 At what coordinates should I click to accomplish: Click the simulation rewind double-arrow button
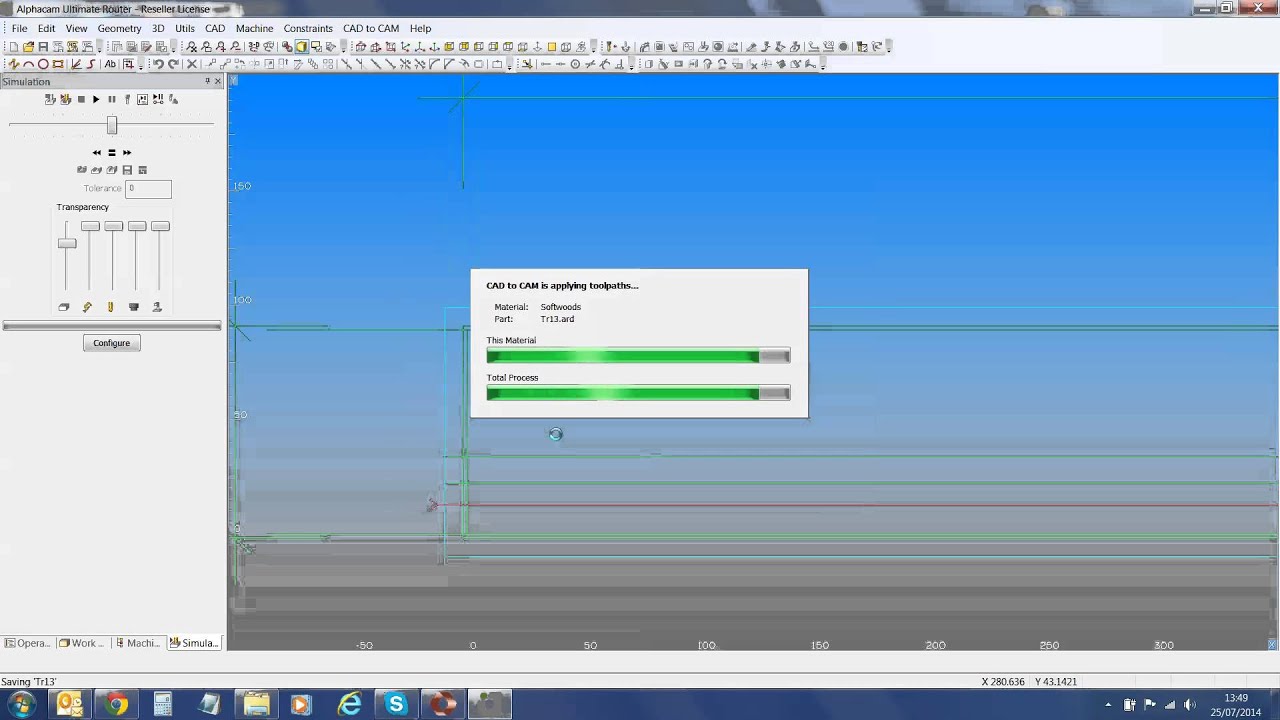tap(97, 153)
